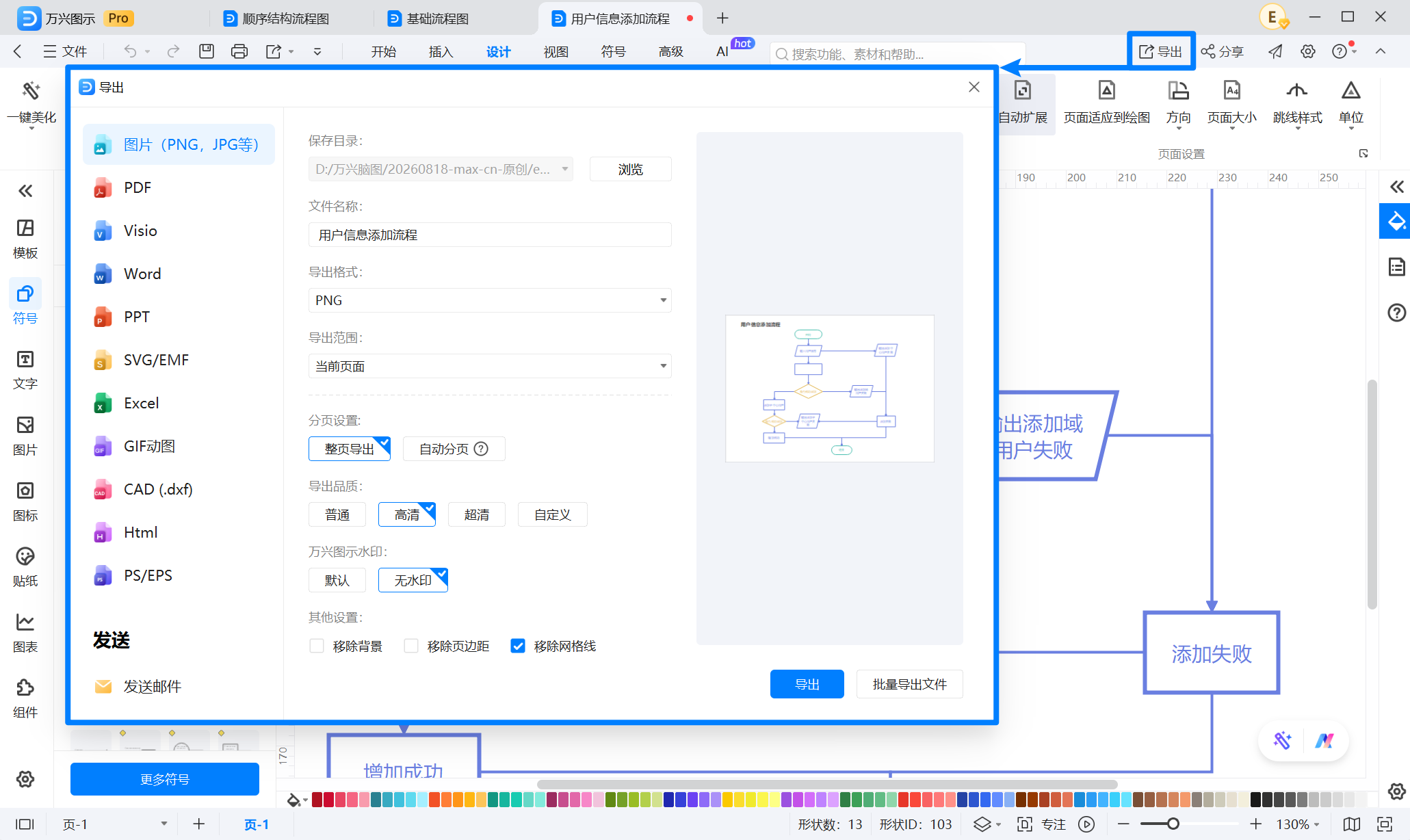
Task: Choose 自定义 export quality
Action: click(x=552, y=514)
